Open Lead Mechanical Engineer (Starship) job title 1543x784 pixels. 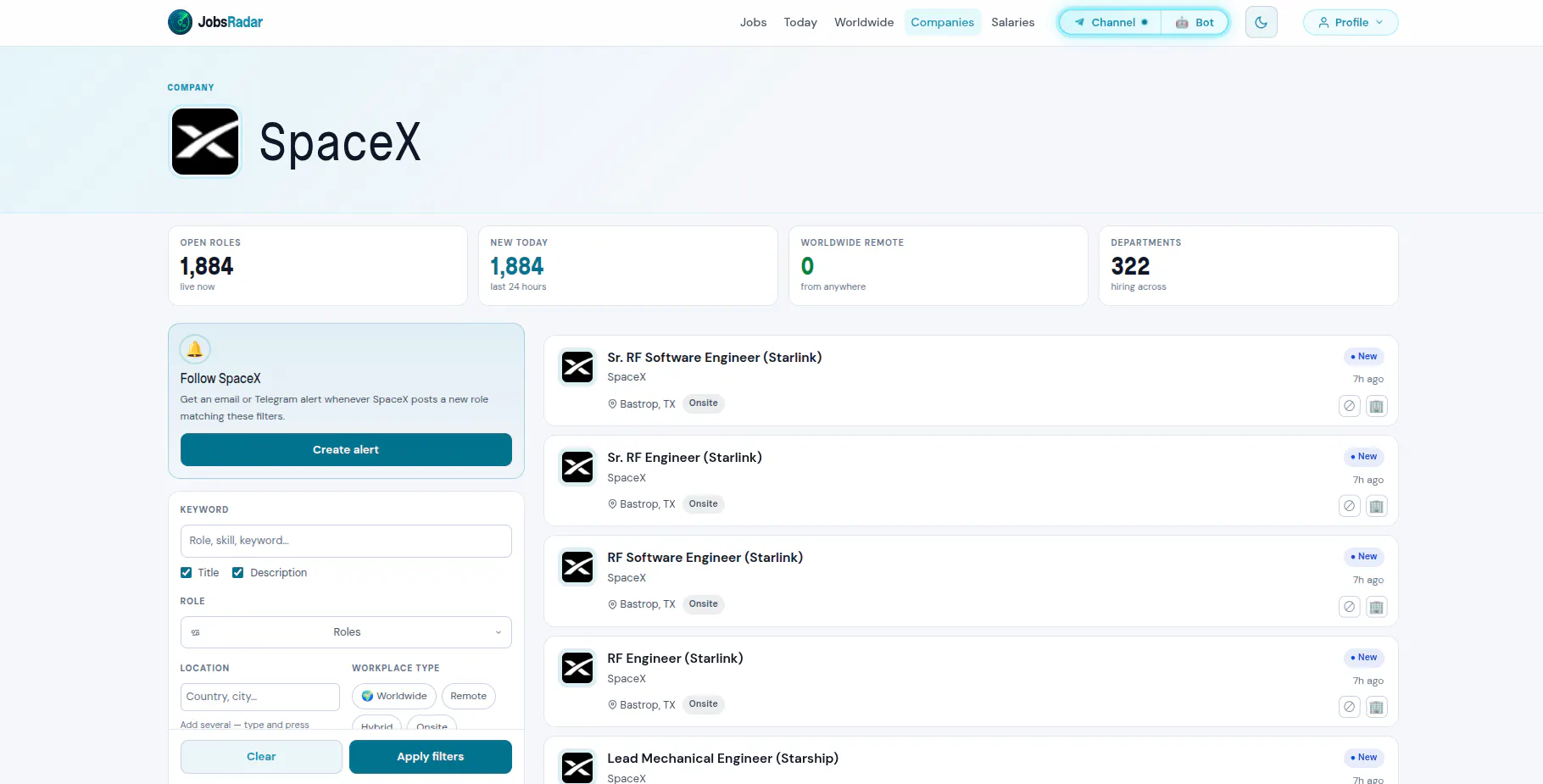point(722,758)
